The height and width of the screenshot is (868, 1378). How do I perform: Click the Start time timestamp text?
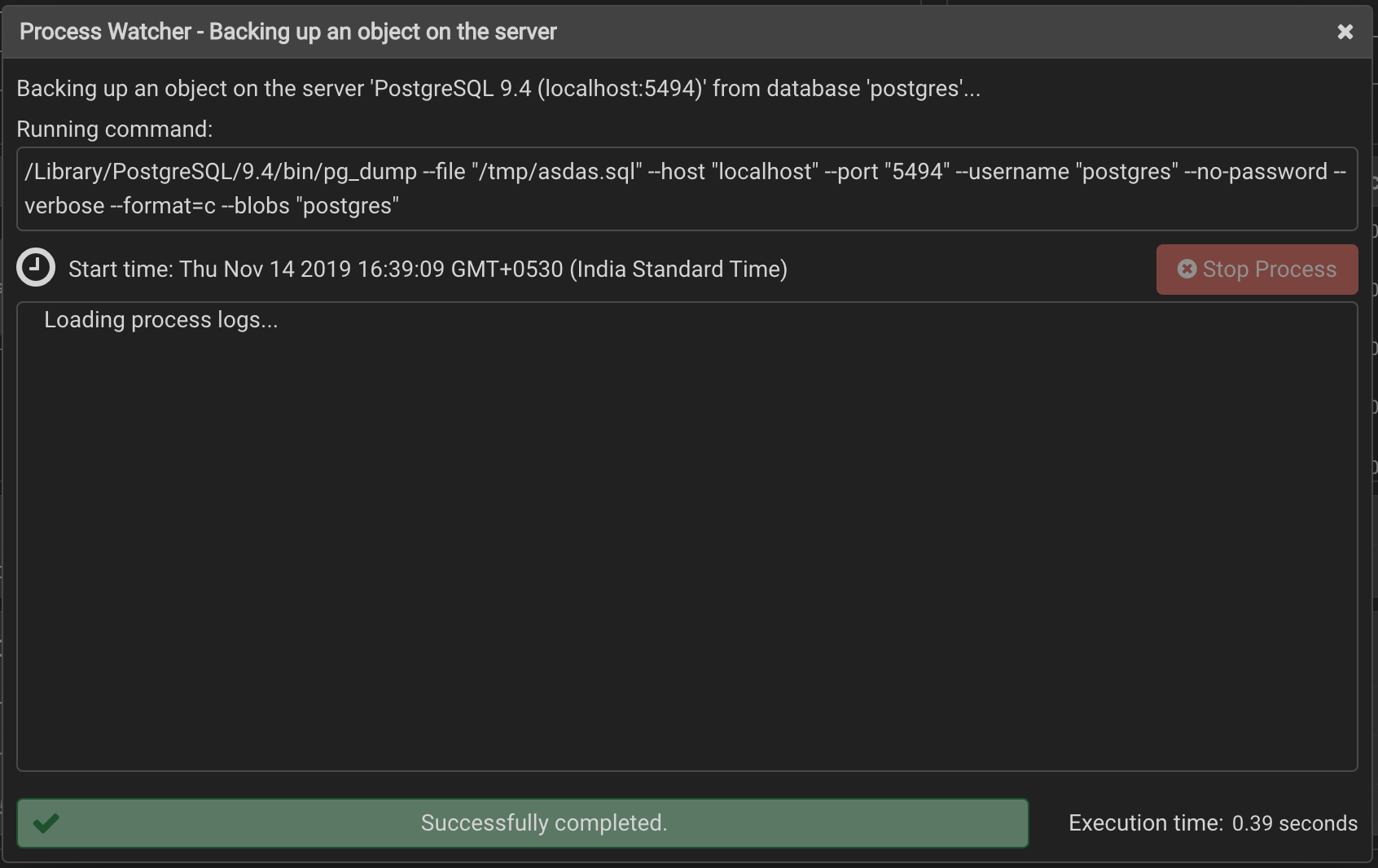[x=428, y=270]
